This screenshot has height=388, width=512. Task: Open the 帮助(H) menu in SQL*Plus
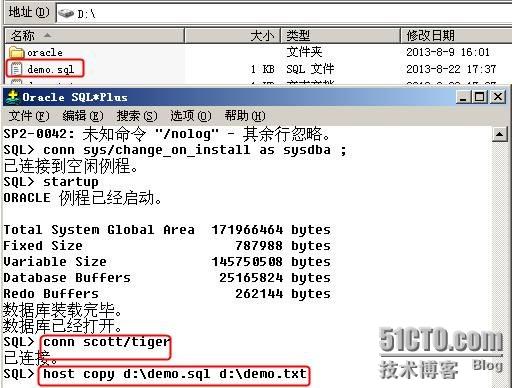pyautogui.click(x=245, y=116)
